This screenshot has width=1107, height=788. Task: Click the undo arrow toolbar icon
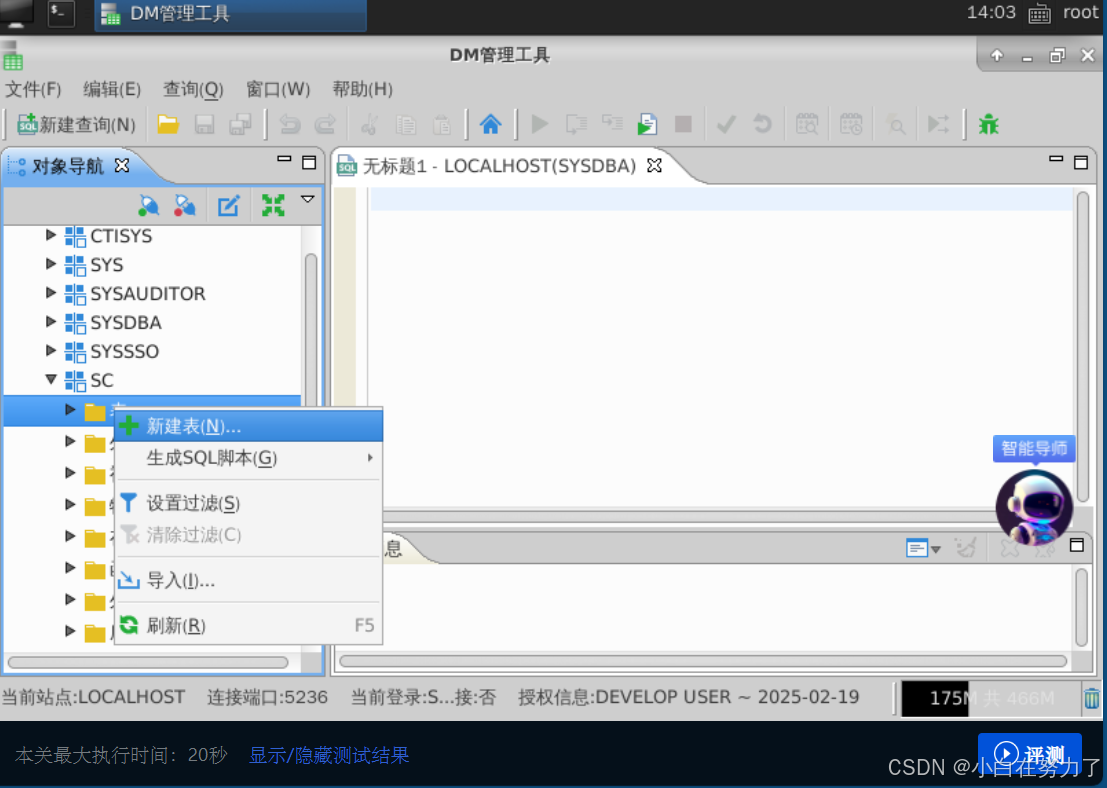click(289, 125)
